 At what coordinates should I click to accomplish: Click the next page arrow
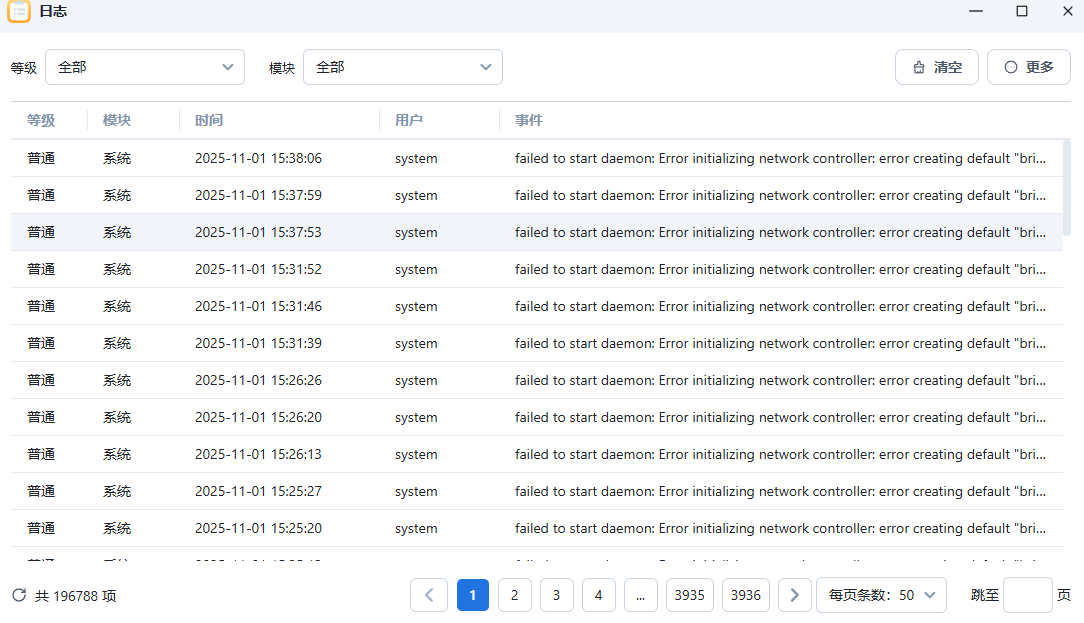794,594
